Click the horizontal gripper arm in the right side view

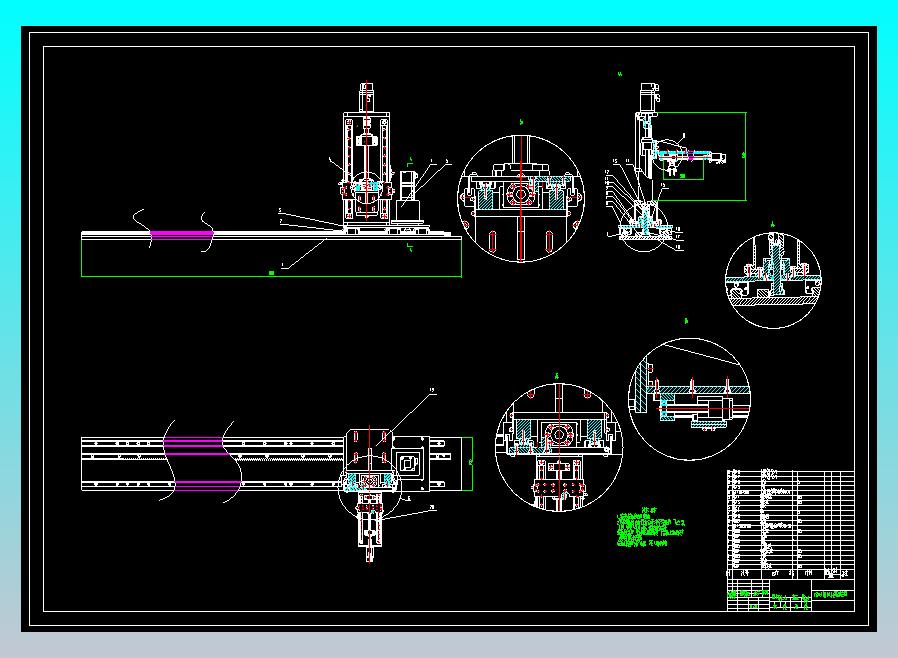pyautogui.click(x=690, y=155)
